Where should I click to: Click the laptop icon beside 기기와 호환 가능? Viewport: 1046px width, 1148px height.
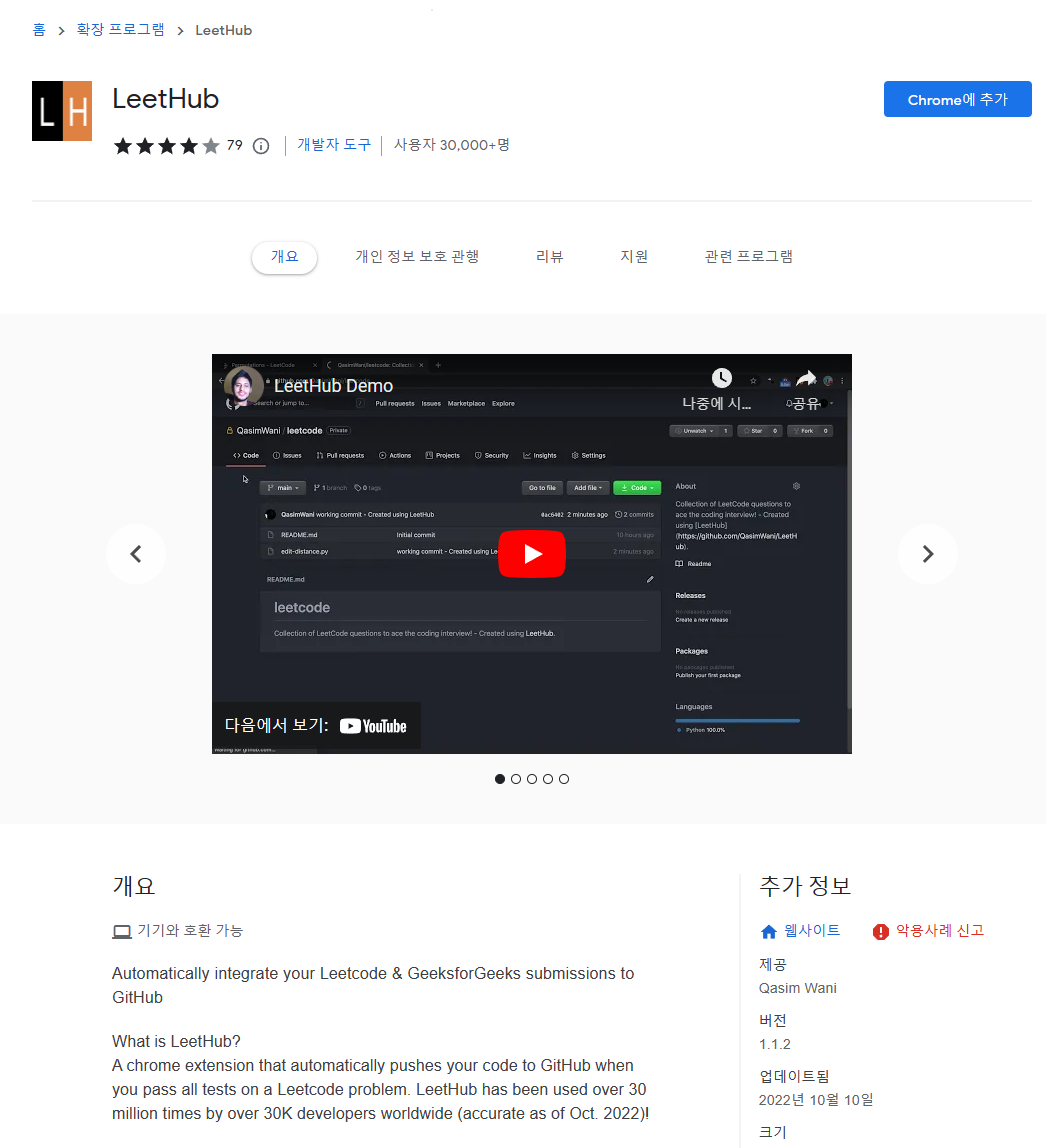pyautogui.click(x=120, y=930)
